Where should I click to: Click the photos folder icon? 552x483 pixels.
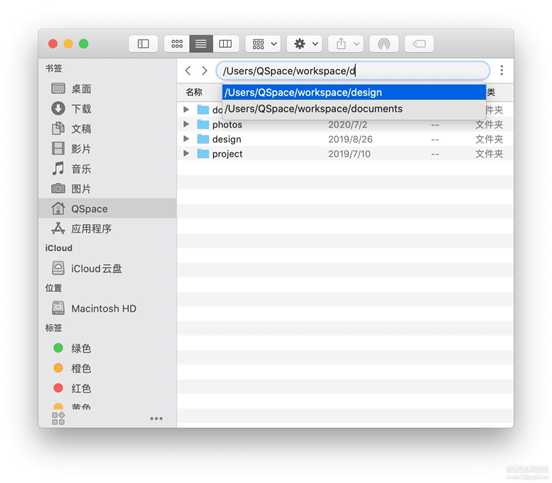click(x=203, y=124)
